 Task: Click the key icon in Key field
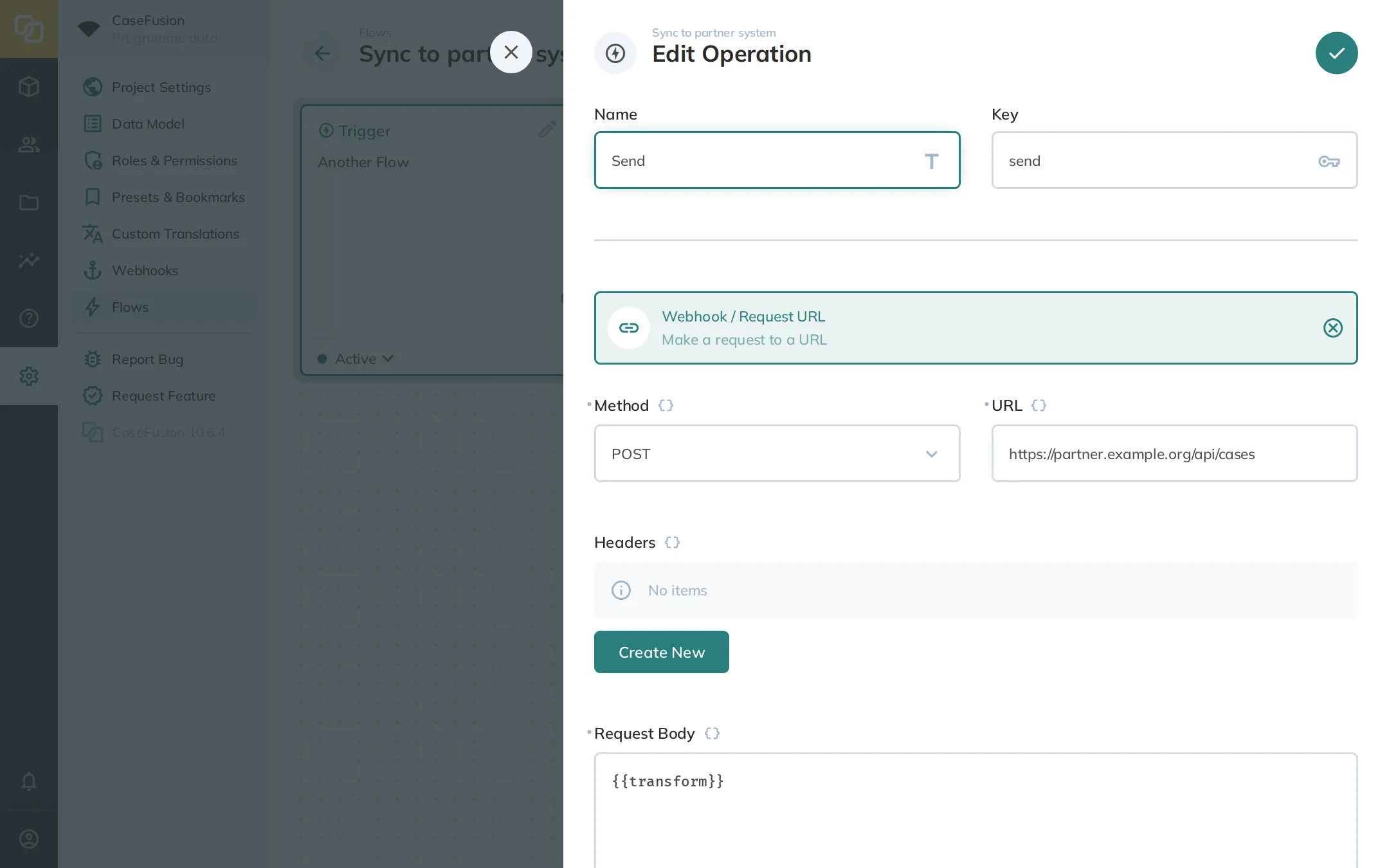click(1329, 161)
